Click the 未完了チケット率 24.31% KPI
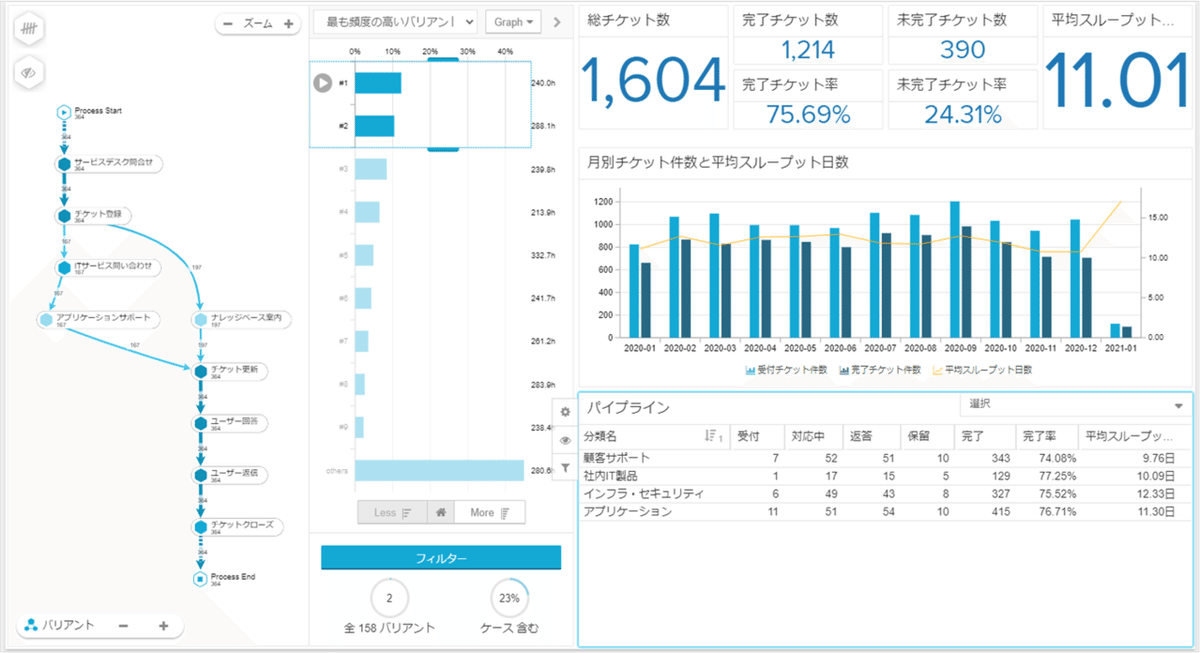Viewport: 1200px width, 653px height. (963, 99)
